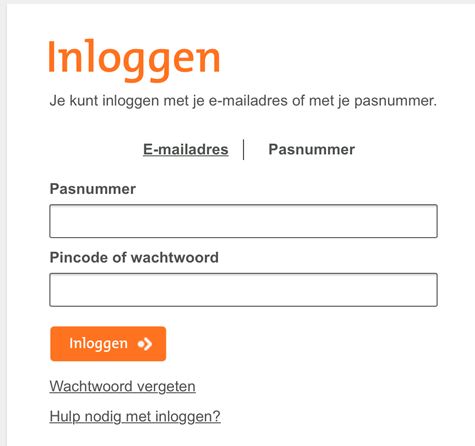Click the white Inloggen text inside orange button
Viewport: 475px width, 446px height.
(x=98, y=344)
